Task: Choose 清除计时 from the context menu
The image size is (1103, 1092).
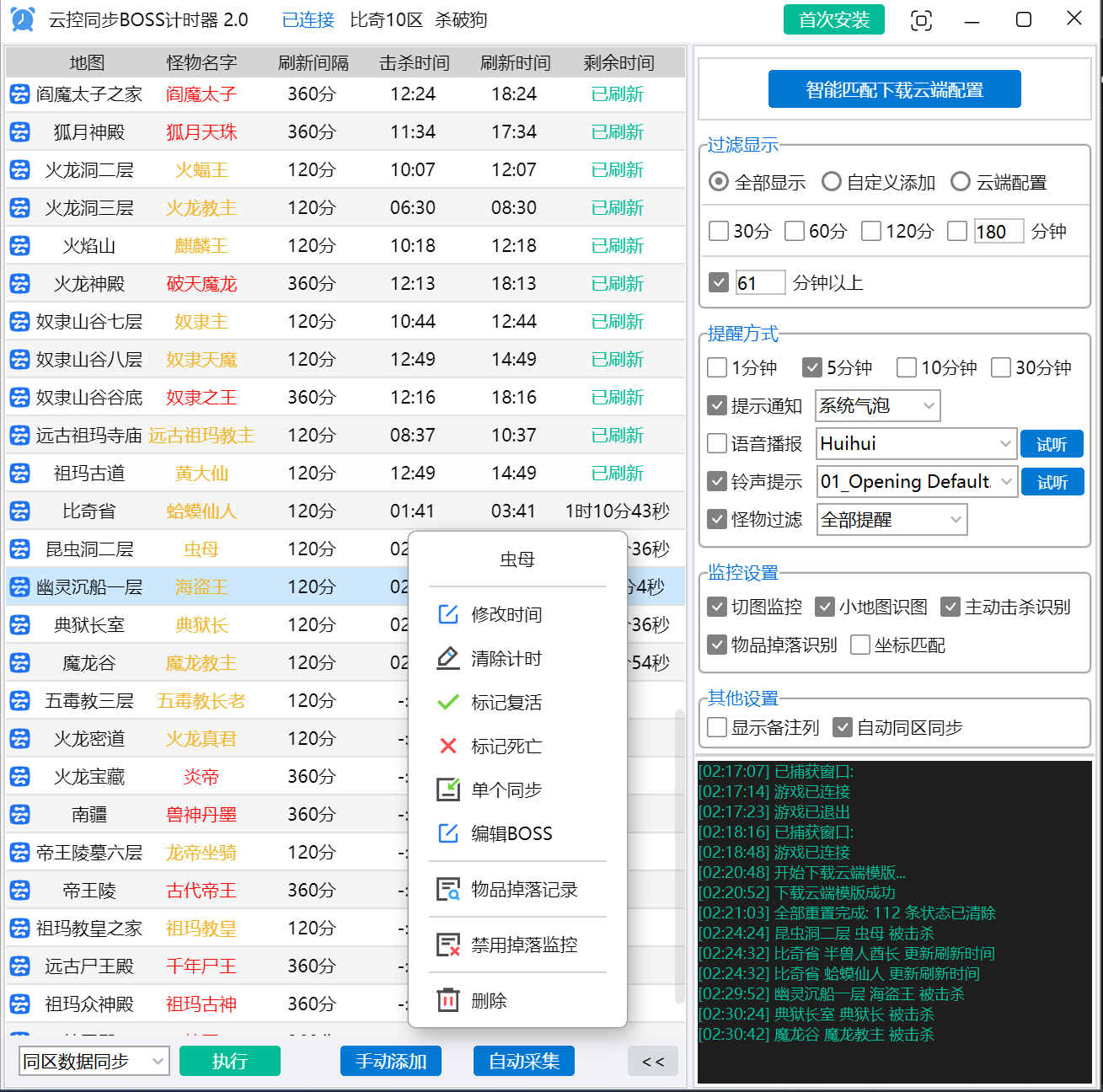Action: click(x=517, y=658)
